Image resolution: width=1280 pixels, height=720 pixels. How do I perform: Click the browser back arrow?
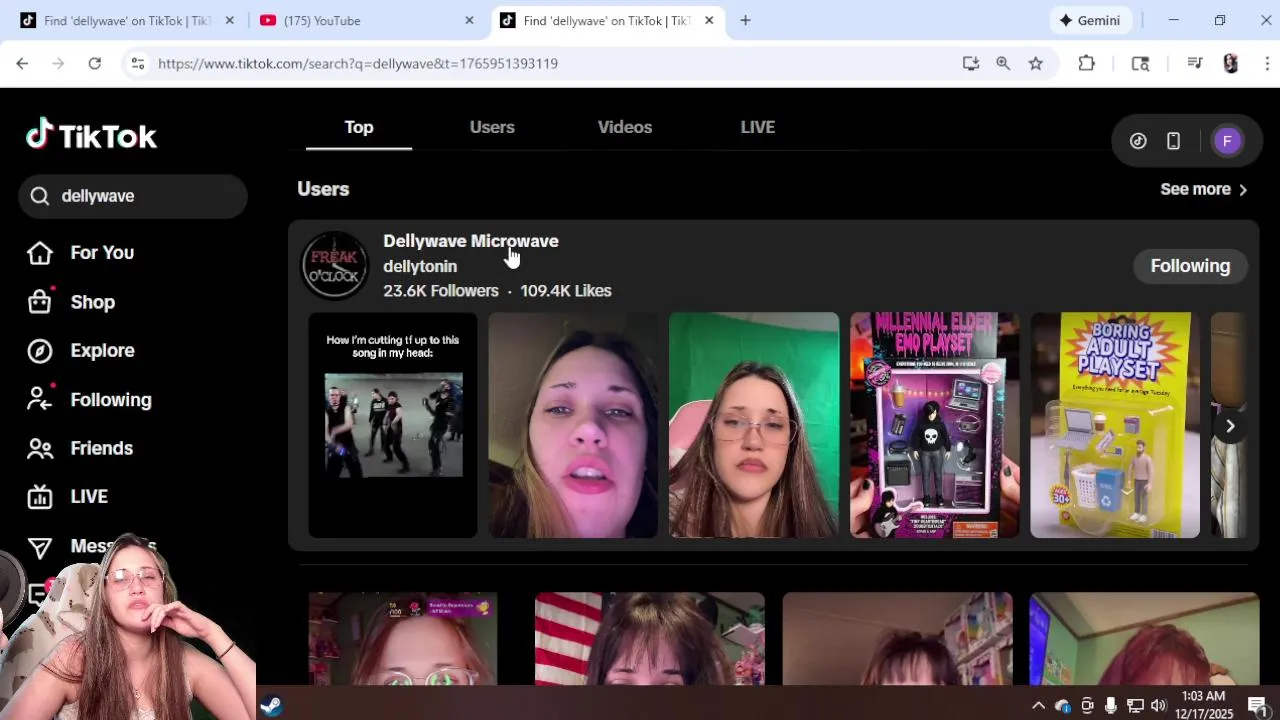(x=22, y=63)
